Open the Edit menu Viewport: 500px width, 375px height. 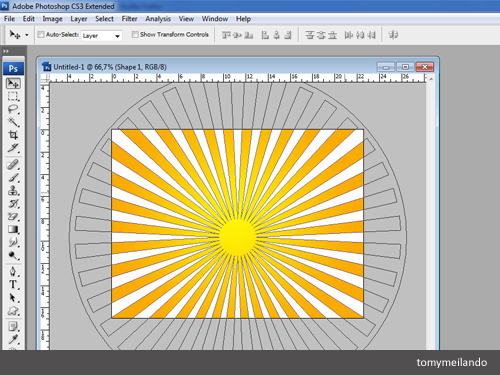click(29, 19)
